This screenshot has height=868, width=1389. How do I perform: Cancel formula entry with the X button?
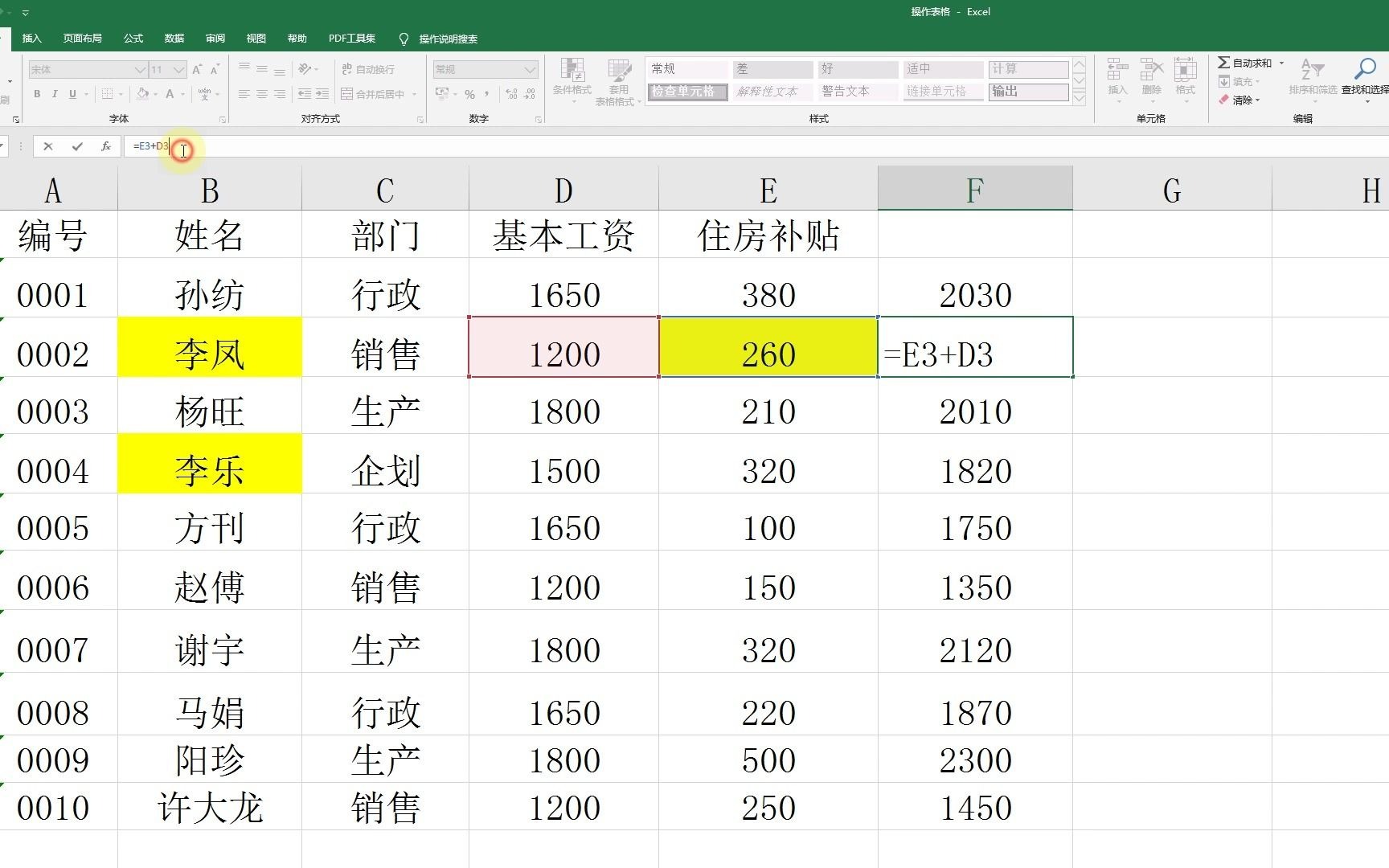(48, 146)
